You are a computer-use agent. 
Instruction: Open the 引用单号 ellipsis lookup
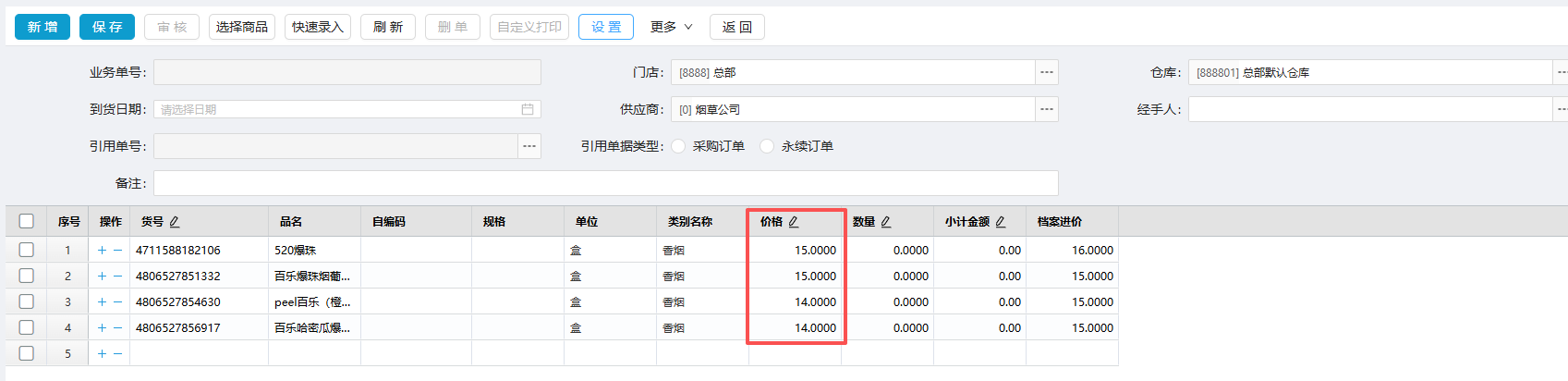pos(529,146)
